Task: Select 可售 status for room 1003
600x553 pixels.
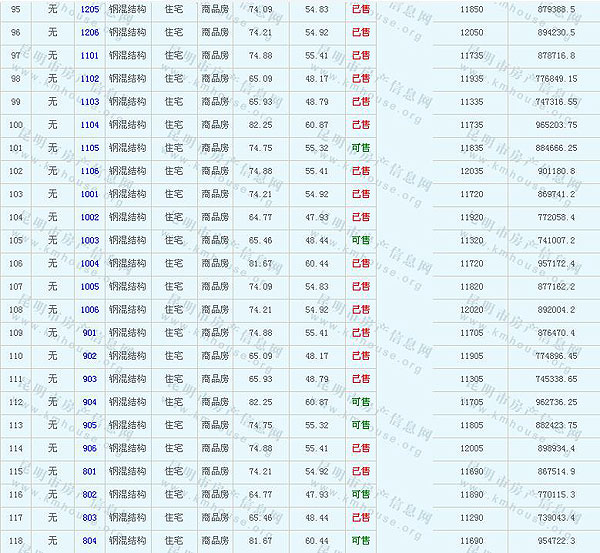Action: tap(360, 240)
